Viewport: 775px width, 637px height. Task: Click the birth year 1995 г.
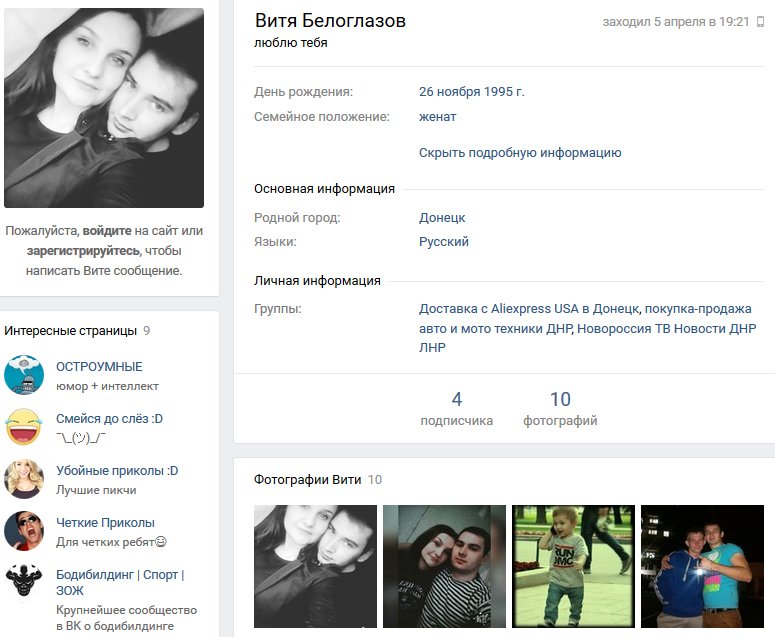(504, 92)
